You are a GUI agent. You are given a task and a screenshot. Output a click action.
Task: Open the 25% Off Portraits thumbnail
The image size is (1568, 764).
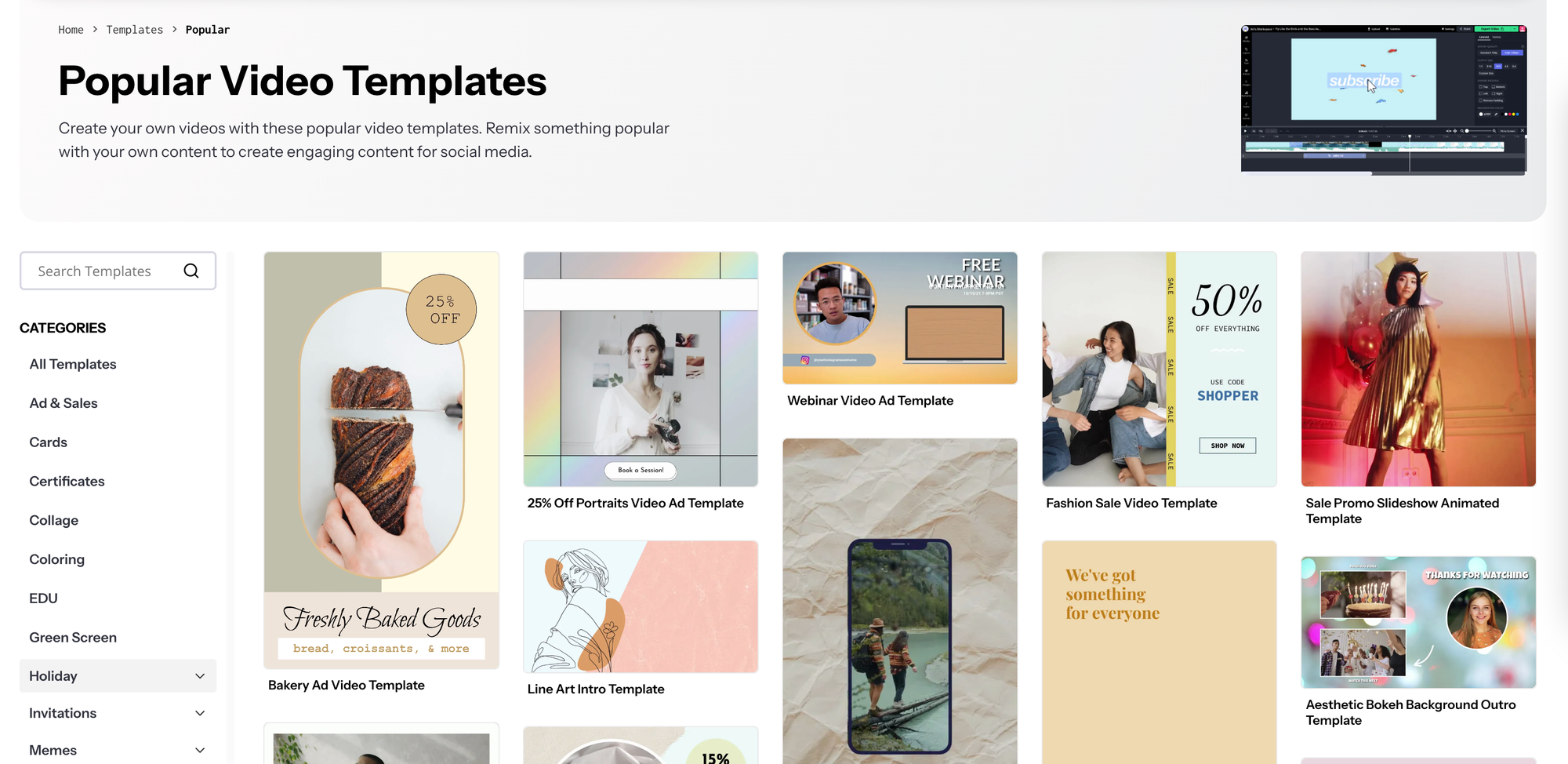[641, 369]
